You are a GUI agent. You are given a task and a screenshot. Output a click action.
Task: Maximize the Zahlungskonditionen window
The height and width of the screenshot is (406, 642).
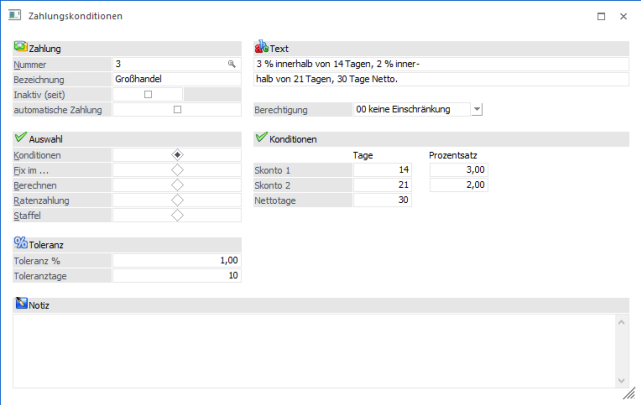600,17
